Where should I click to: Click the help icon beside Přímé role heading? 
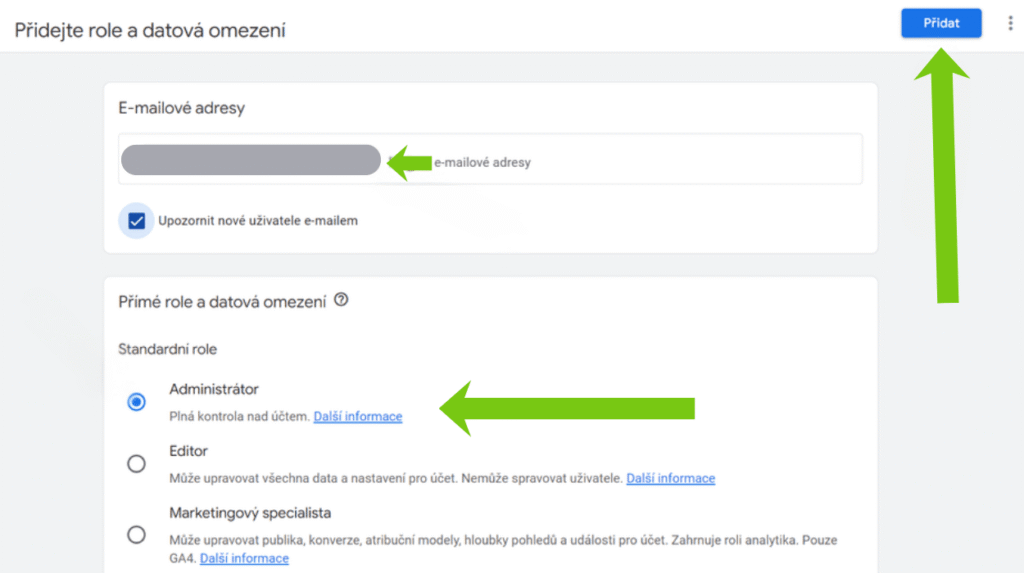(341, 299)
